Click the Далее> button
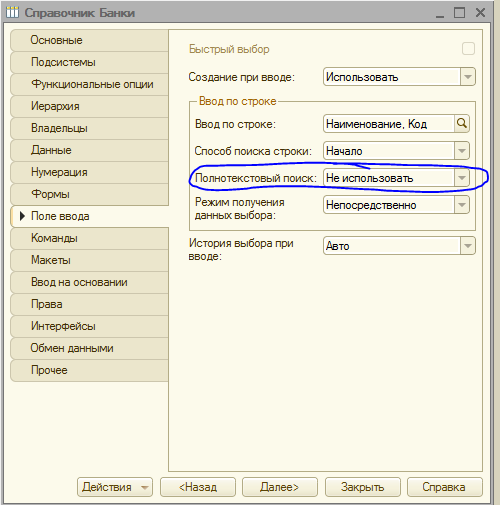Image resolution: width=500 pixels, height=505 pixels. pos(280,487)
